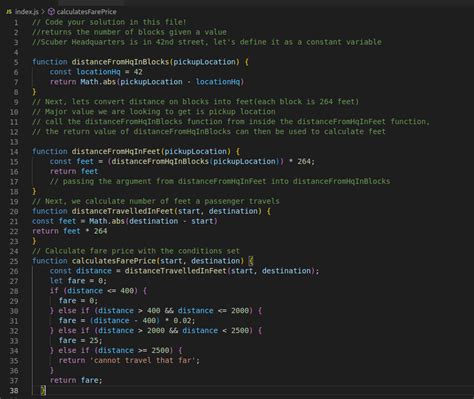Click "const distance" declaration on line 26

click(81, 271)
